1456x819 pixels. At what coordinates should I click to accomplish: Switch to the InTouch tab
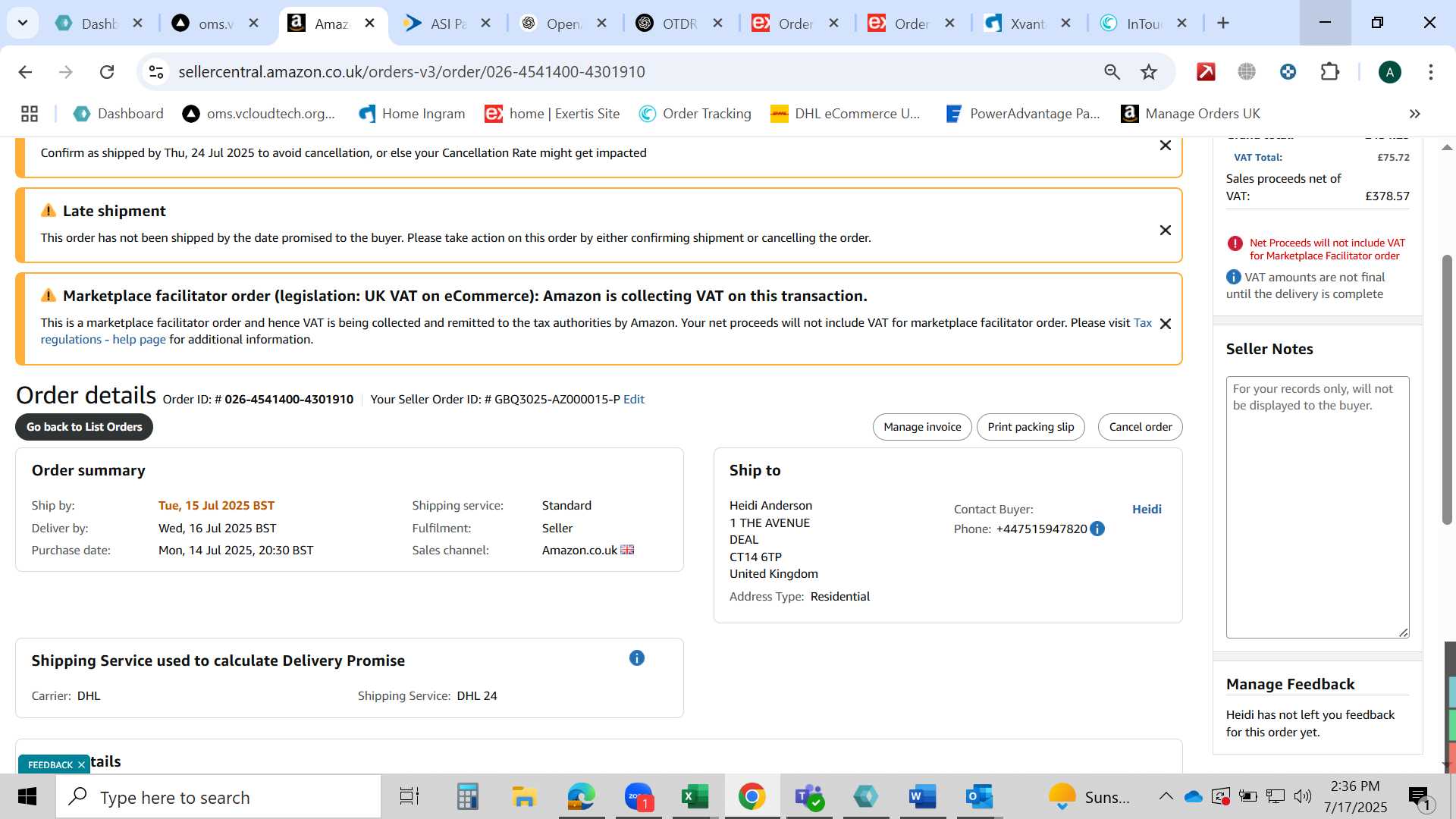coord(1144,24)
